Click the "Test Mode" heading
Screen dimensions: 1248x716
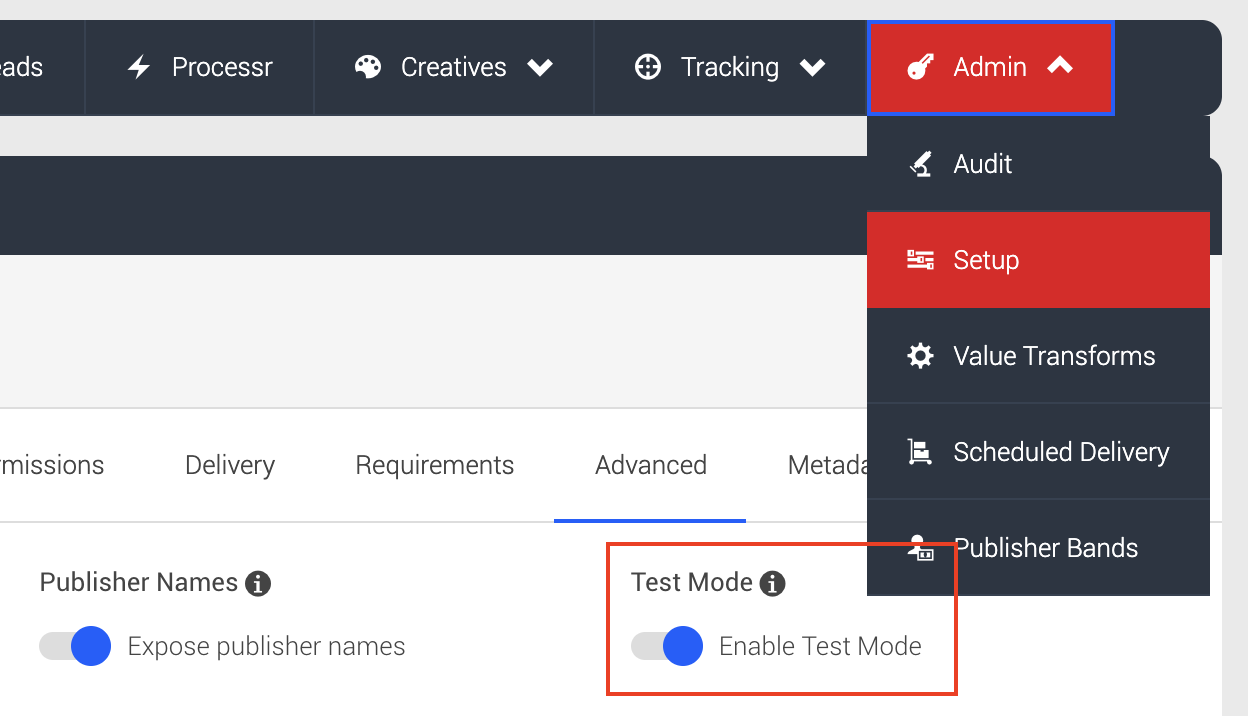tap(692, 582)
